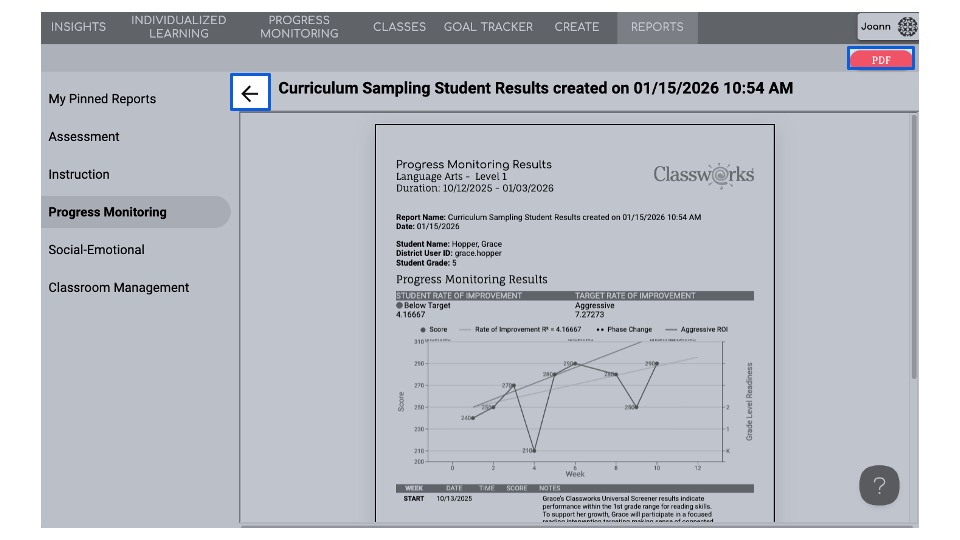960x540 pixels.
Task: Click the report title heading
Action: 536,88
